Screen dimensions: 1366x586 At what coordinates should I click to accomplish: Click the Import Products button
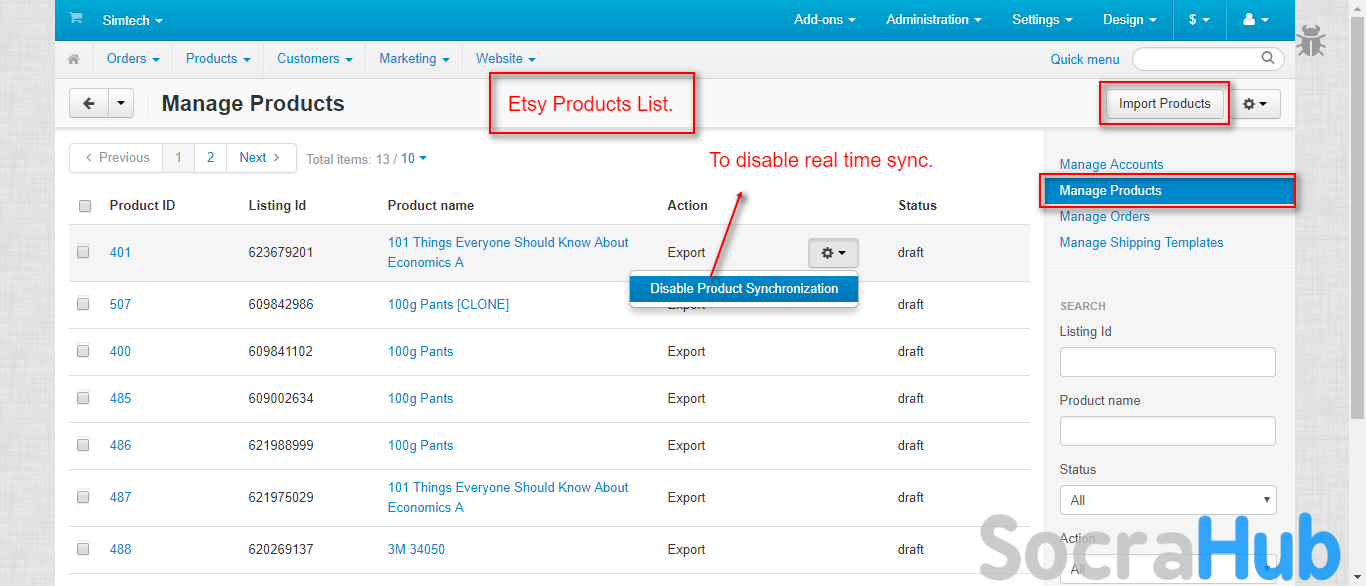[1164, 104]
